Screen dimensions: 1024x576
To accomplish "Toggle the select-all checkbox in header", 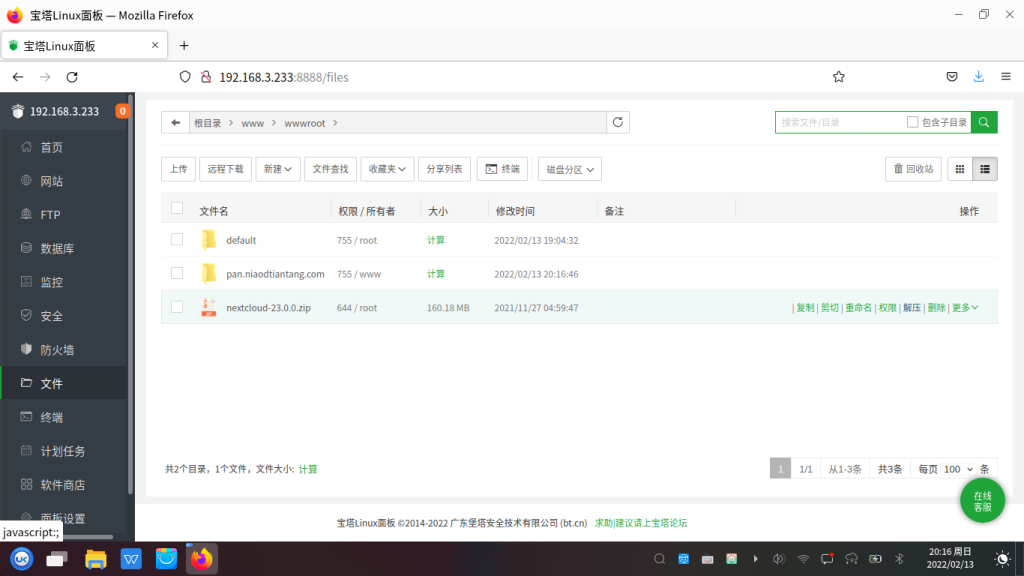I will tap(177, 208).
